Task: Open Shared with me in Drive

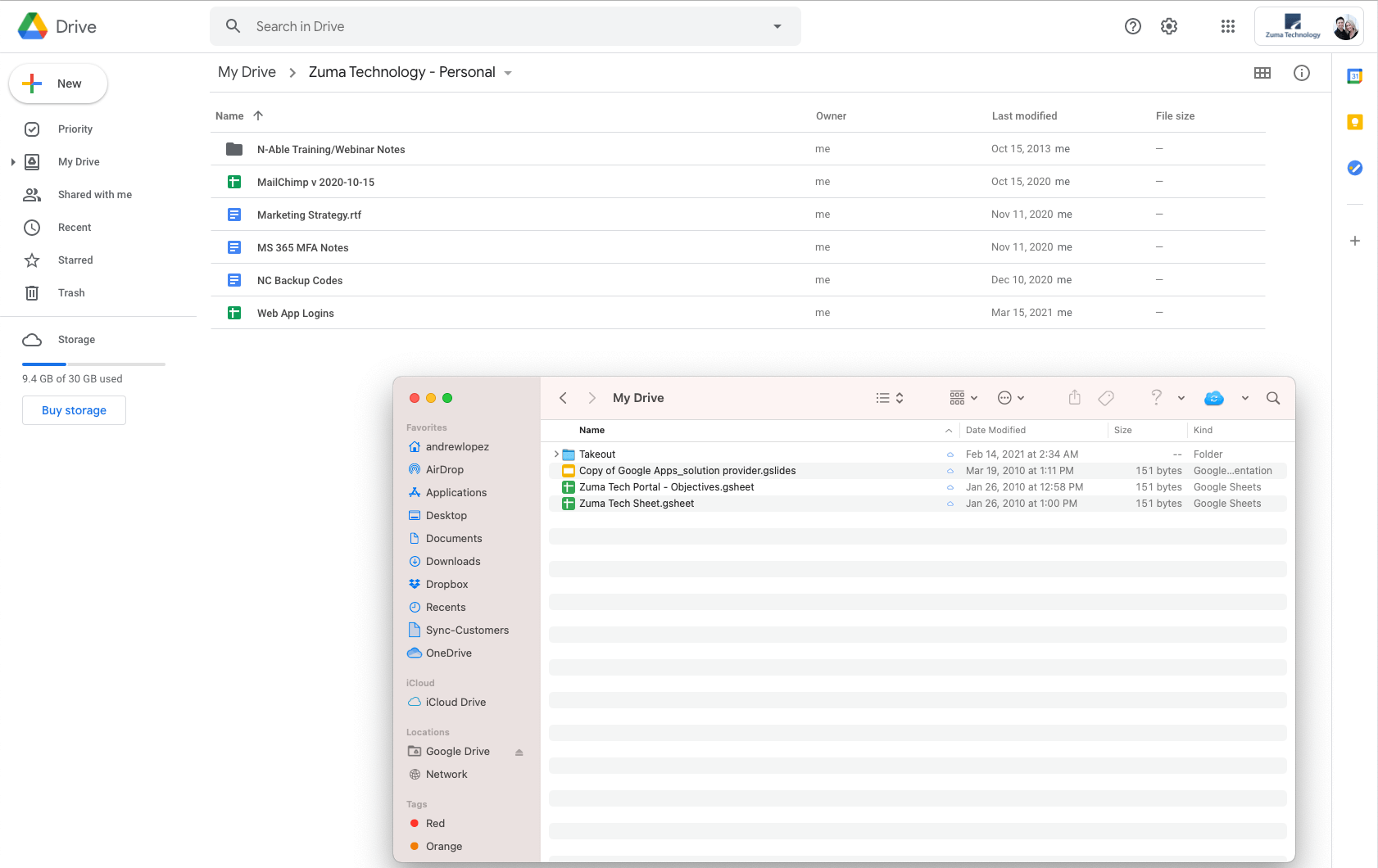Action: [x=95, y=195]
